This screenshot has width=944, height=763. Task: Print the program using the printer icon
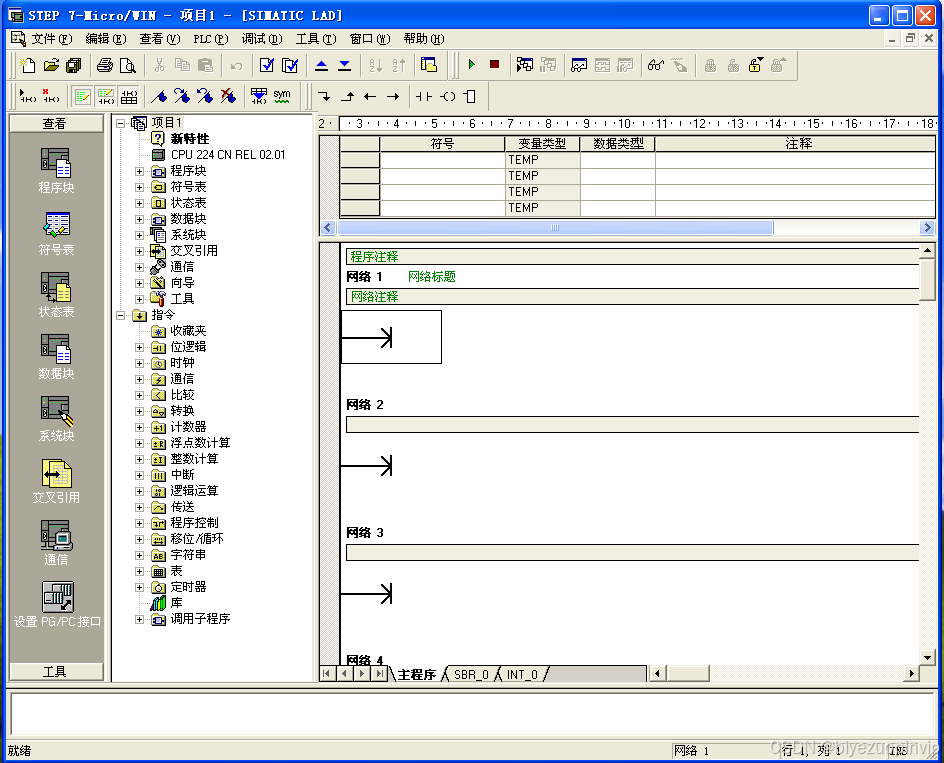[x=105, y=65]
